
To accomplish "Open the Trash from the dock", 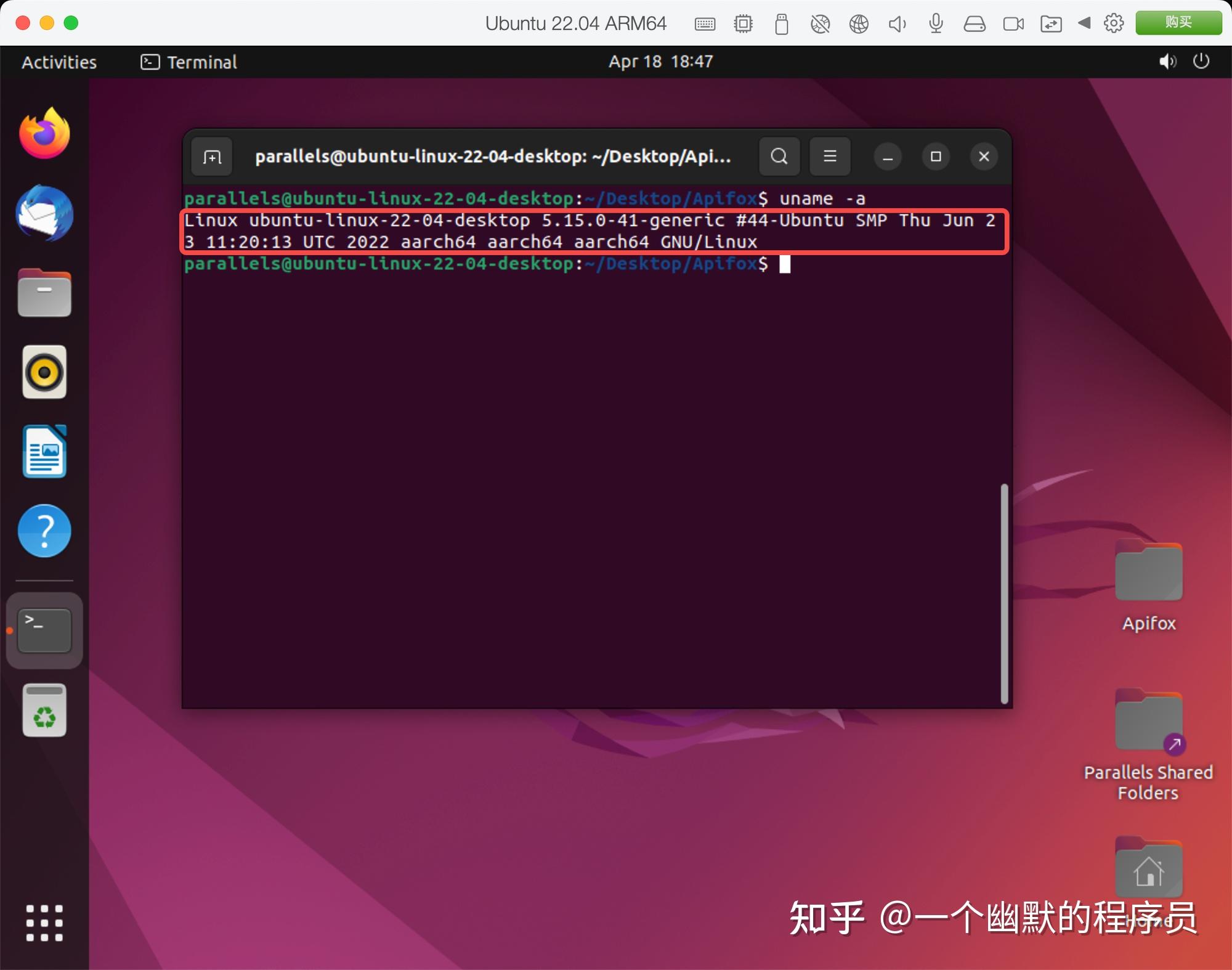I will click(43, 711).
